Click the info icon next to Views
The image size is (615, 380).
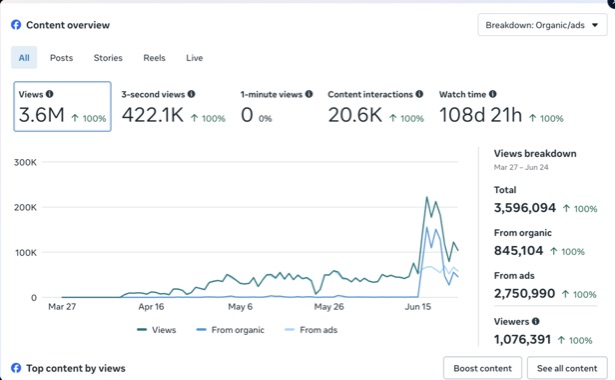pyautogui.click(x=49, y=94)
